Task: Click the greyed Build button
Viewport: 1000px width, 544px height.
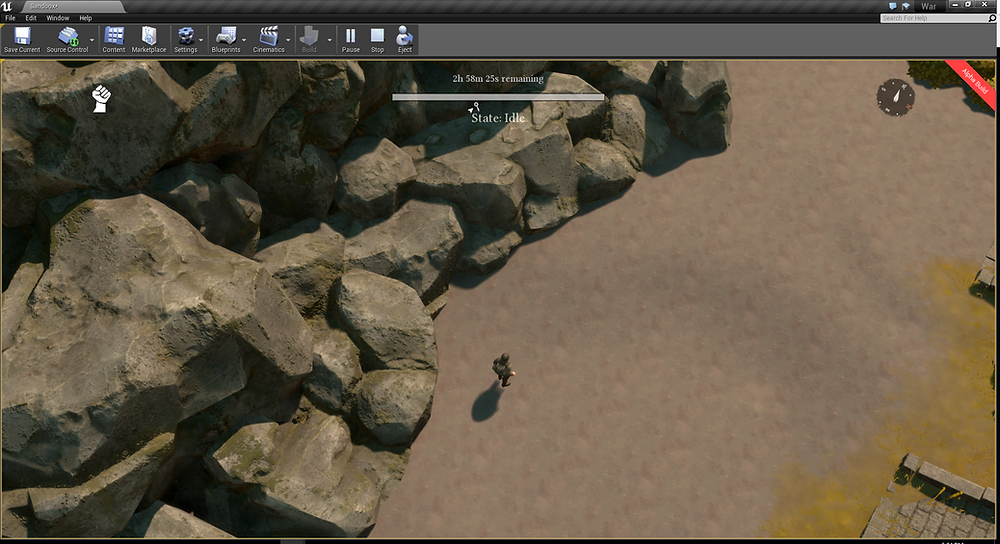Action: [309, 40]
